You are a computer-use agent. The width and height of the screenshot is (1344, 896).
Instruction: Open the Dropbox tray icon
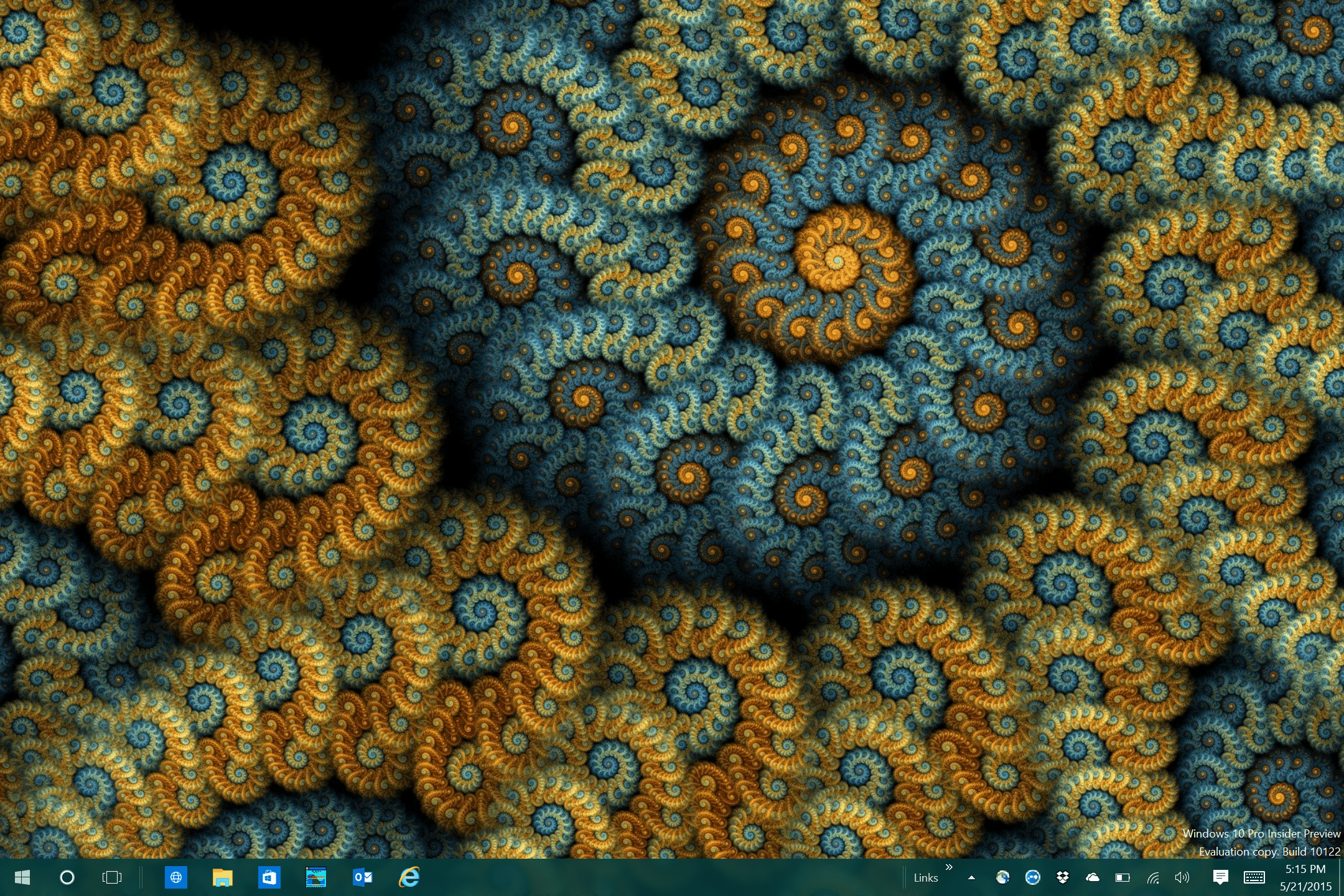[1063, 877]
